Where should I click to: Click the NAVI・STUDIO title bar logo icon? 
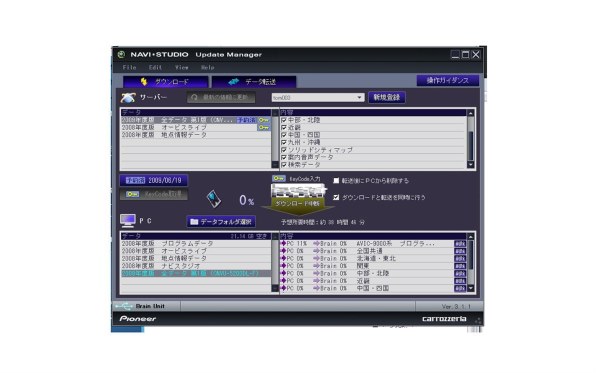[121, 54]
